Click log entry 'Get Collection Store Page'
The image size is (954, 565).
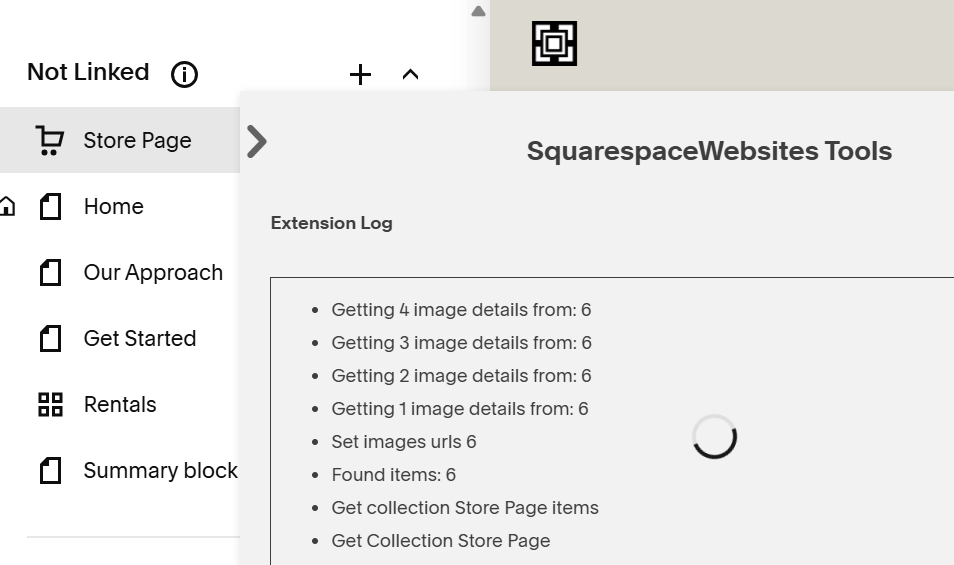pos(440,541)
